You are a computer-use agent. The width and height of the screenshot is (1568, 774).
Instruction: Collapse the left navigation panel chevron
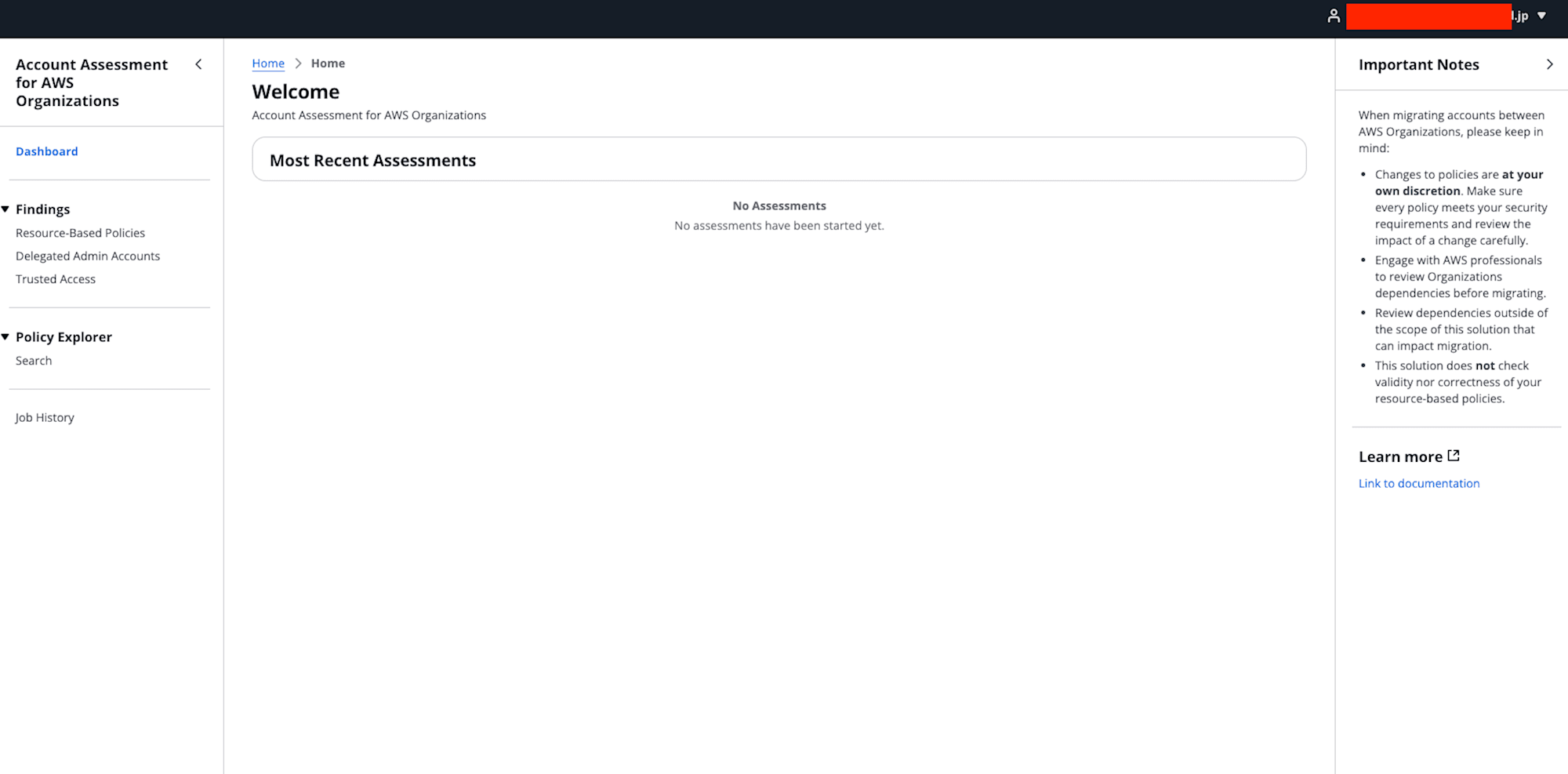click(x=198, y=64)
